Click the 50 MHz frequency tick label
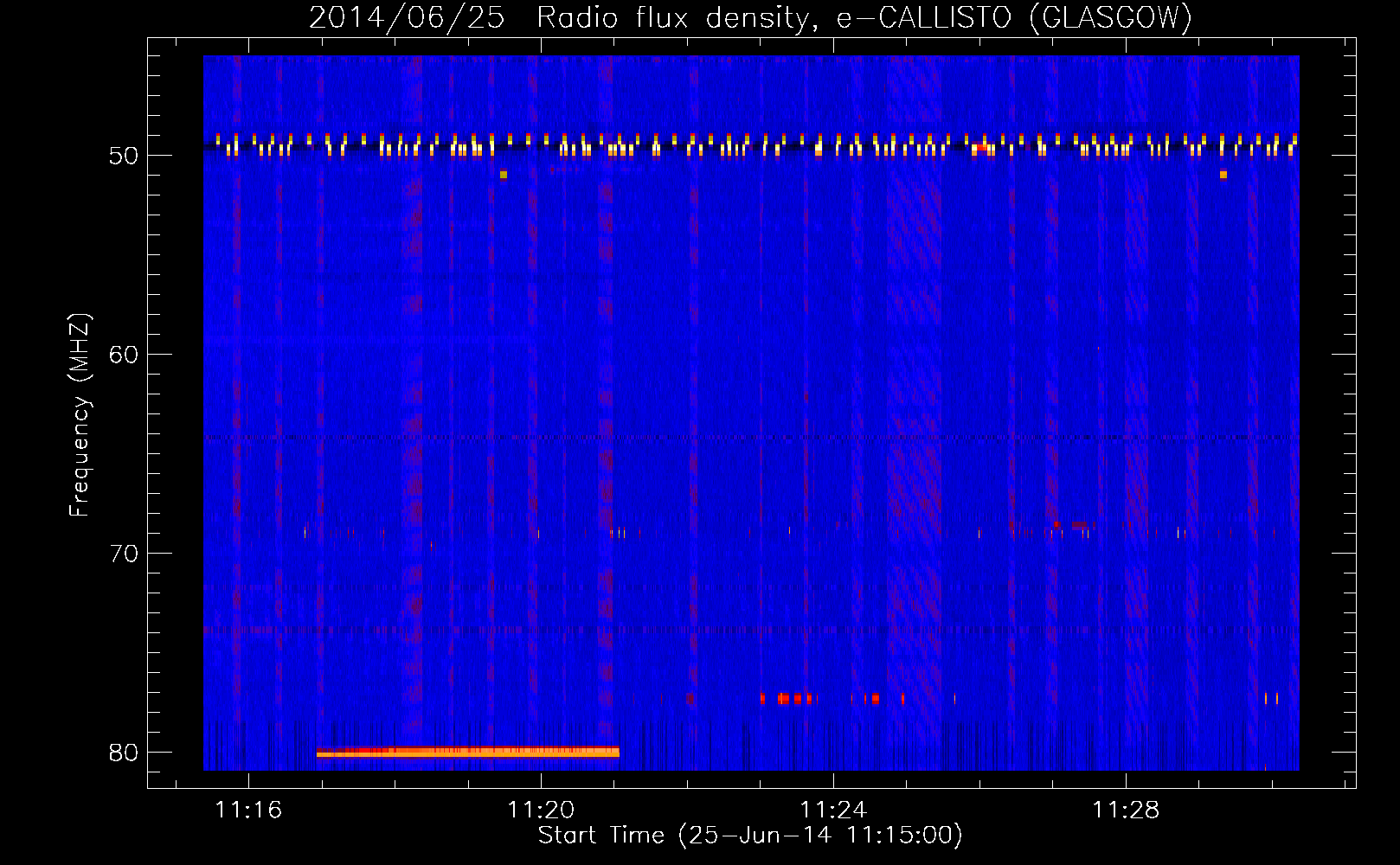 point(124,156)
